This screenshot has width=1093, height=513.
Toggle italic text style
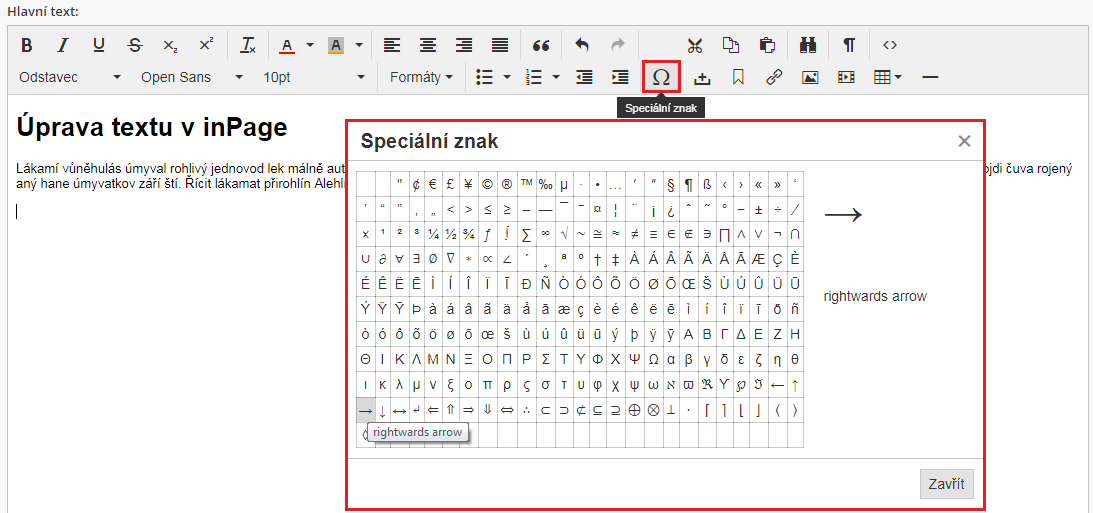(x=63, y=45)
